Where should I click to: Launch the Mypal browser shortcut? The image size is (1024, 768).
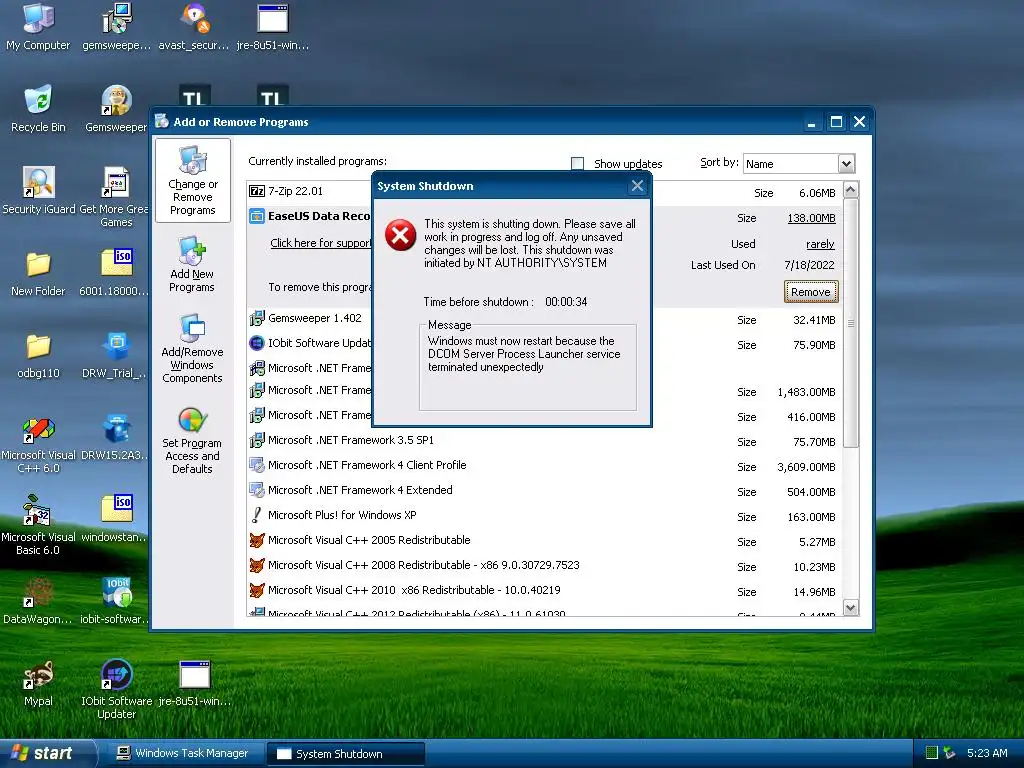(38, 683)
